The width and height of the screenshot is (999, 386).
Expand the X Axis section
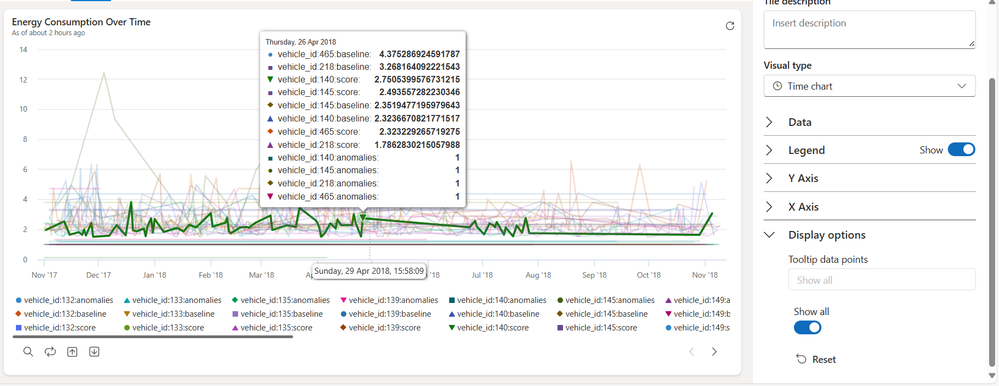pyautogui.click(x=869, y=206)
